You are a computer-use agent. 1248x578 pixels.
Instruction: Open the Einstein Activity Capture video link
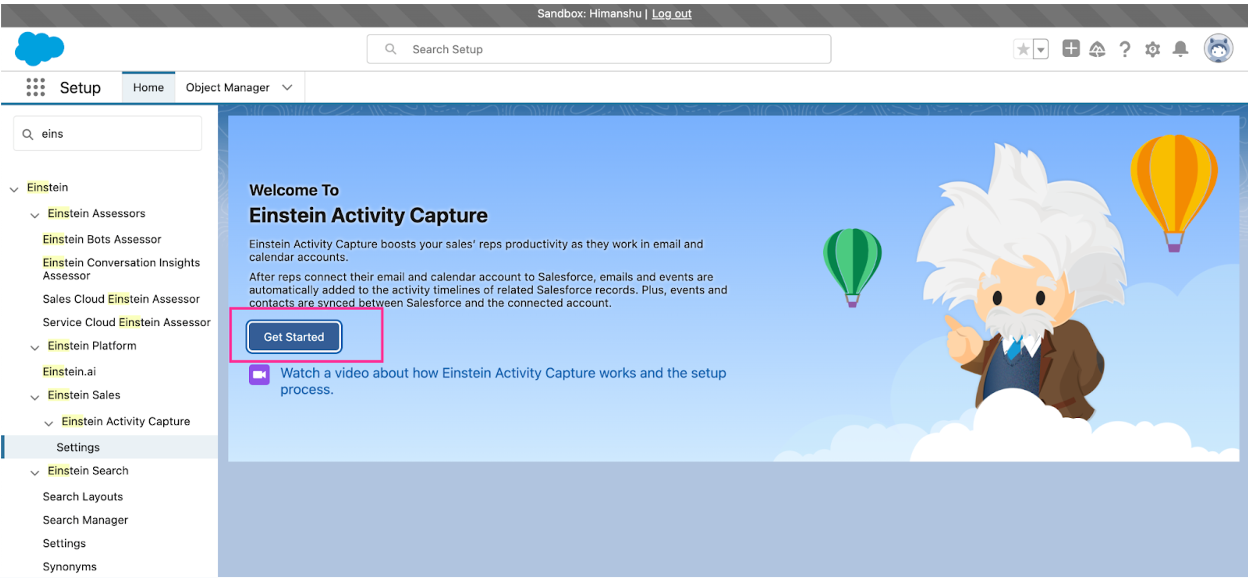click(x=503, y=381)
